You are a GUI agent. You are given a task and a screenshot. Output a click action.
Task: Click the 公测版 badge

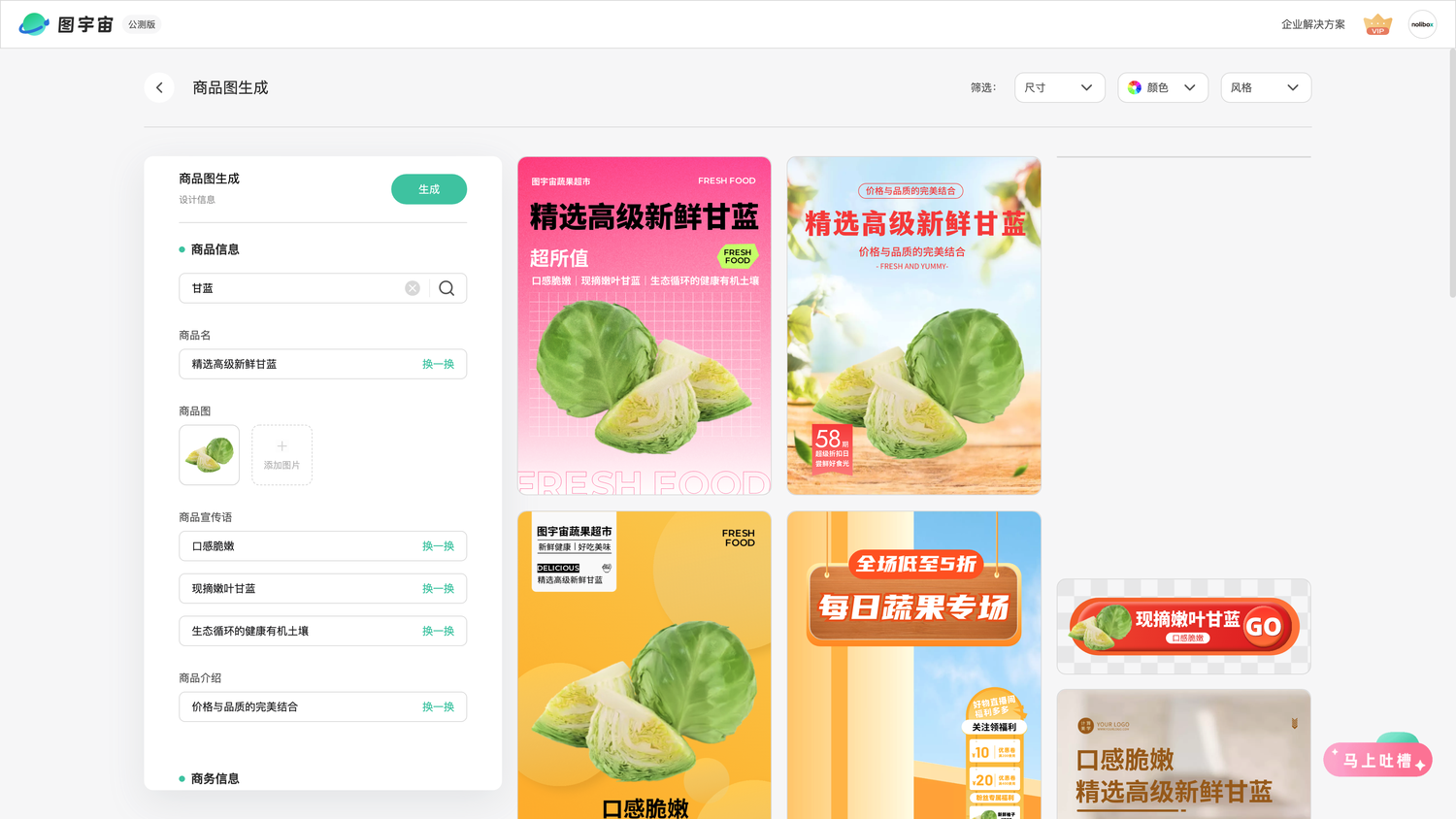142,24
